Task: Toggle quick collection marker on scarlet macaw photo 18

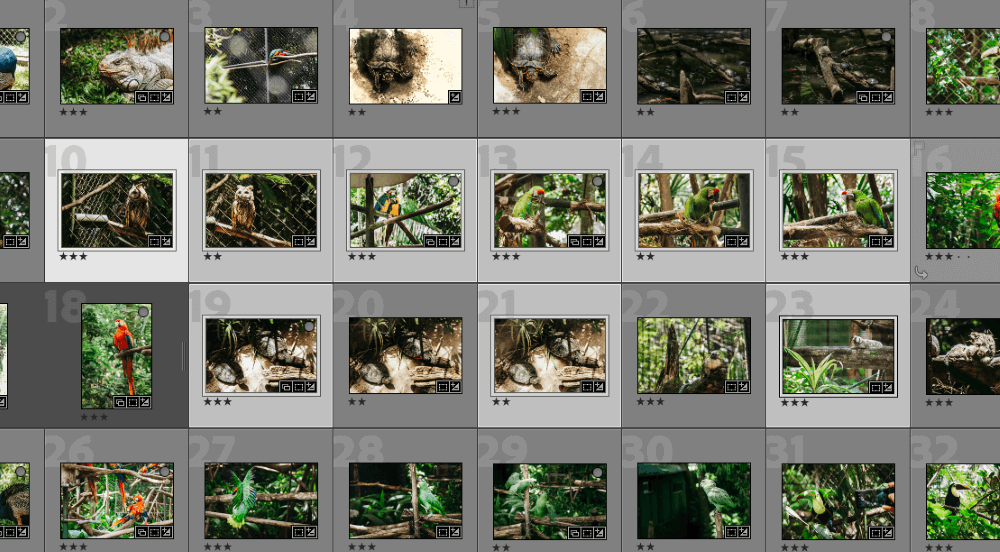Action: 143,312
